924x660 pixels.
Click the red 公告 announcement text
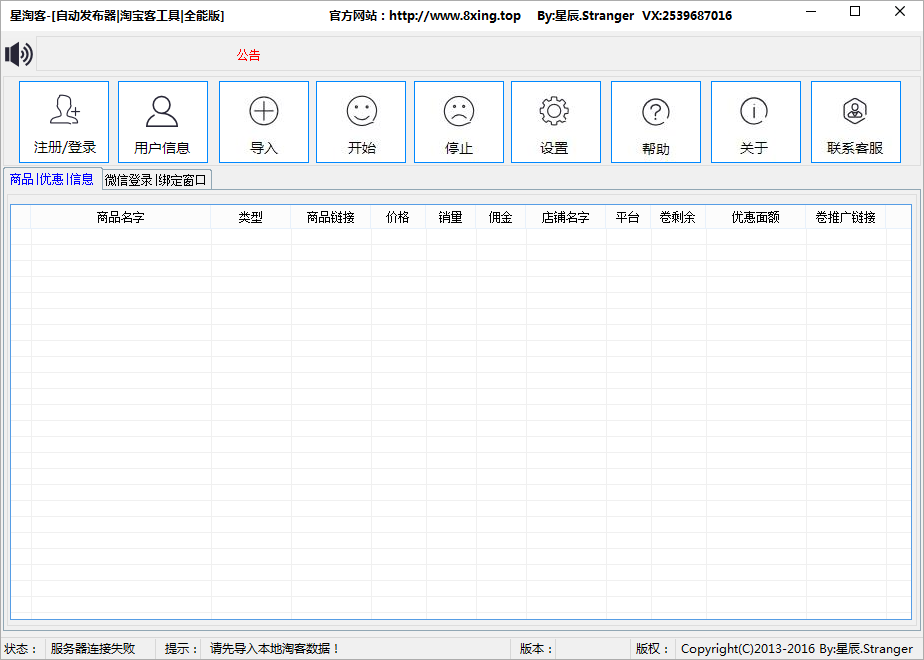249,55
